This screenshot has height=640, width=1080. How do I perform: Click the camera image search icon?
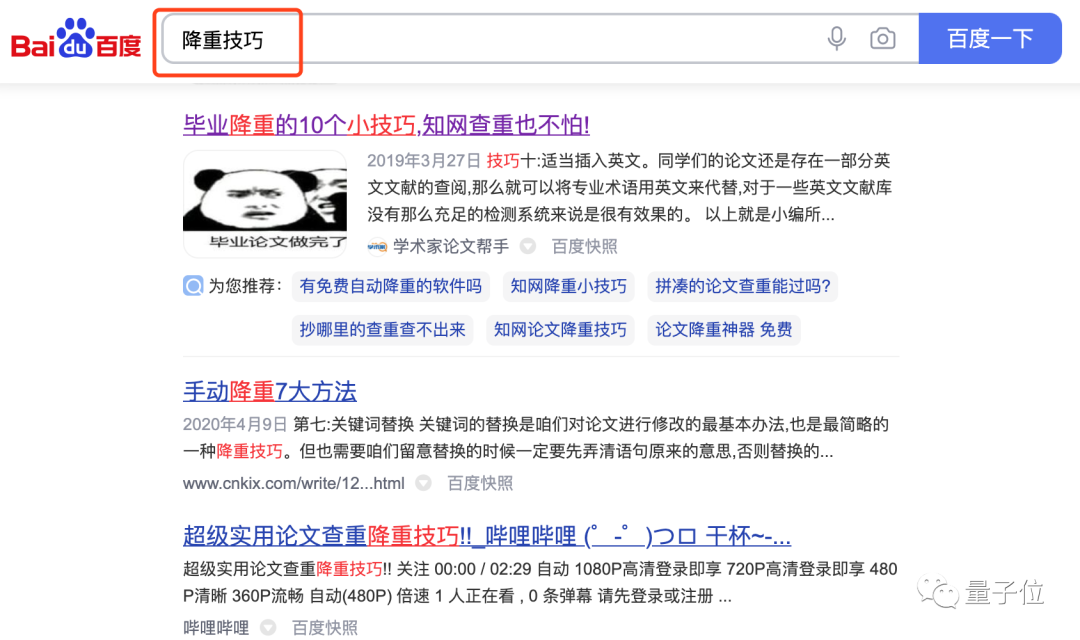pyautogui.click(x=882, y=39)
